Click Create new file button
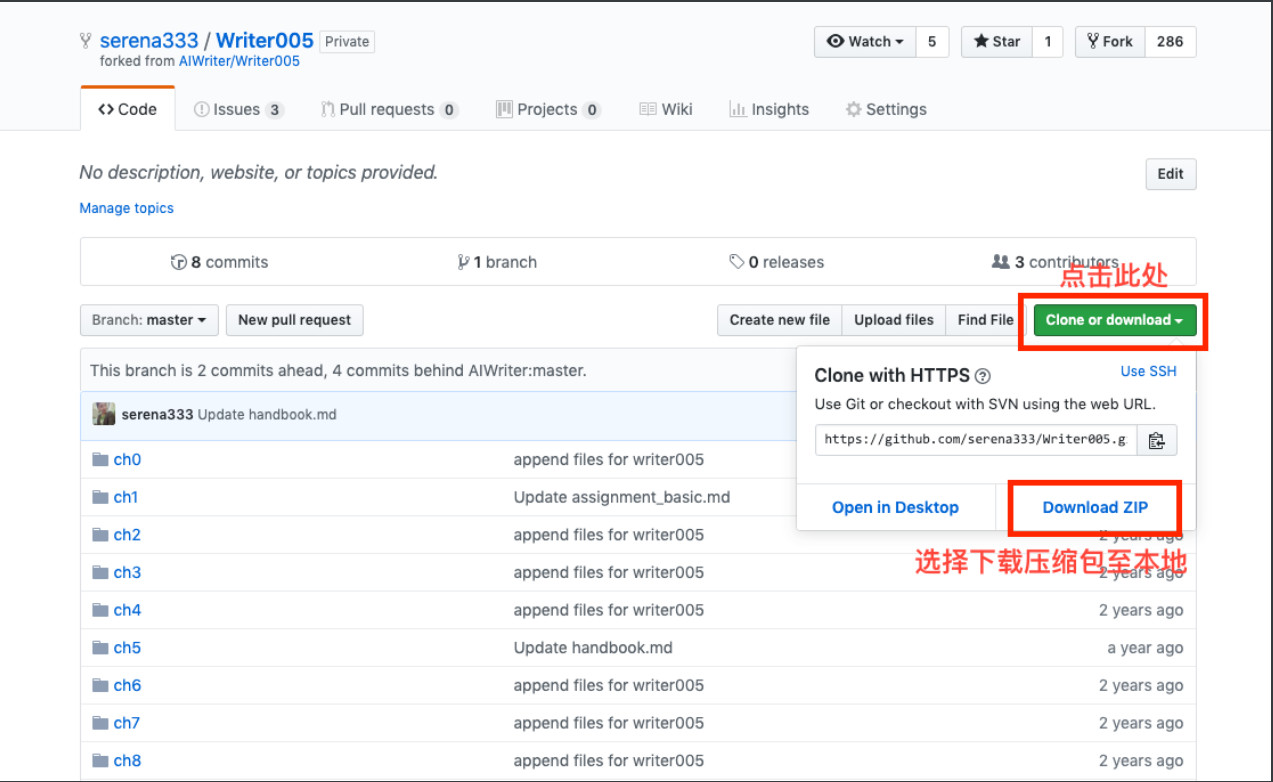Viewport: 1273px width, 782px height. 780,320
